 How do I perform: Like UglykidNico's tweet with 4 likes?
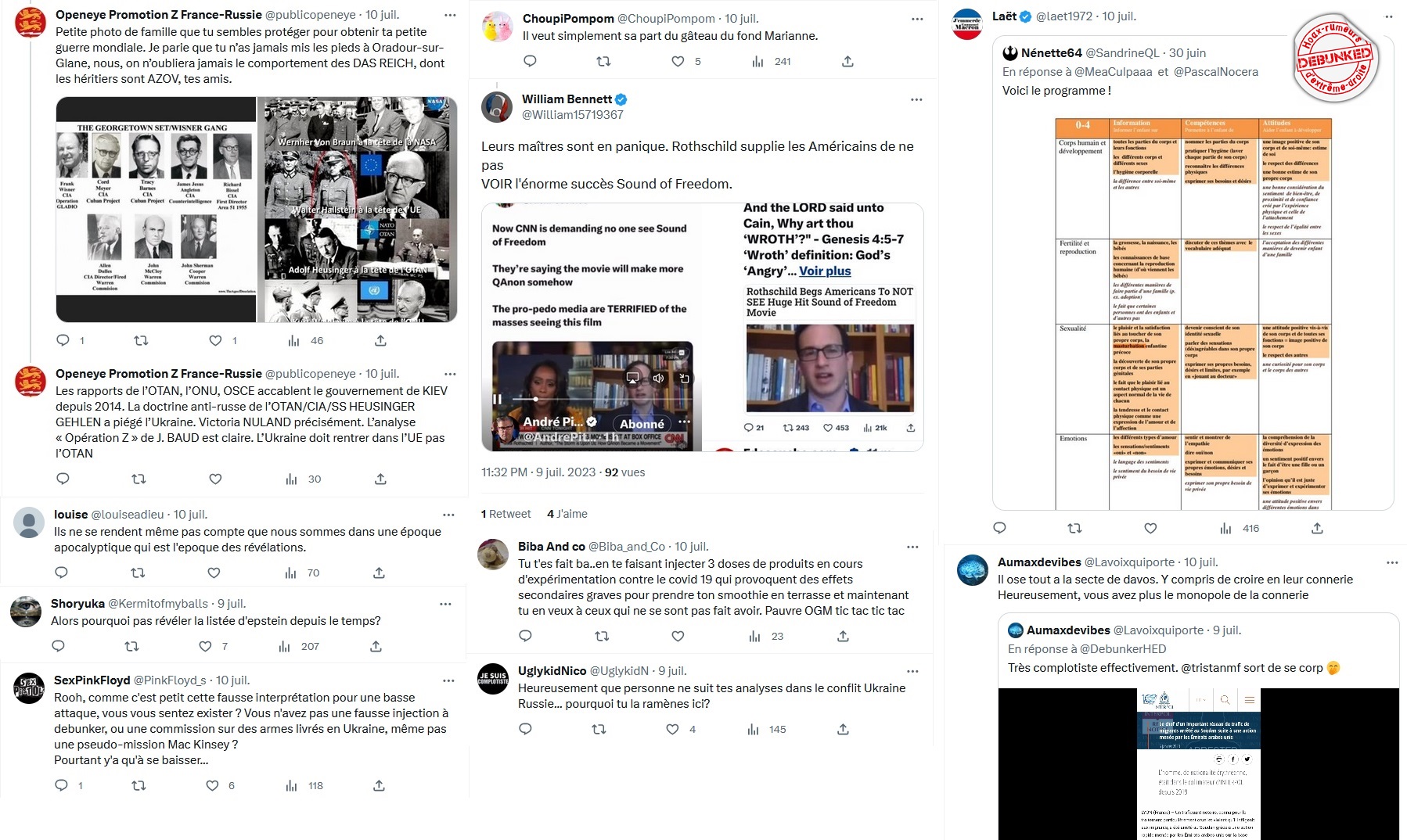(x=672, y=729)
